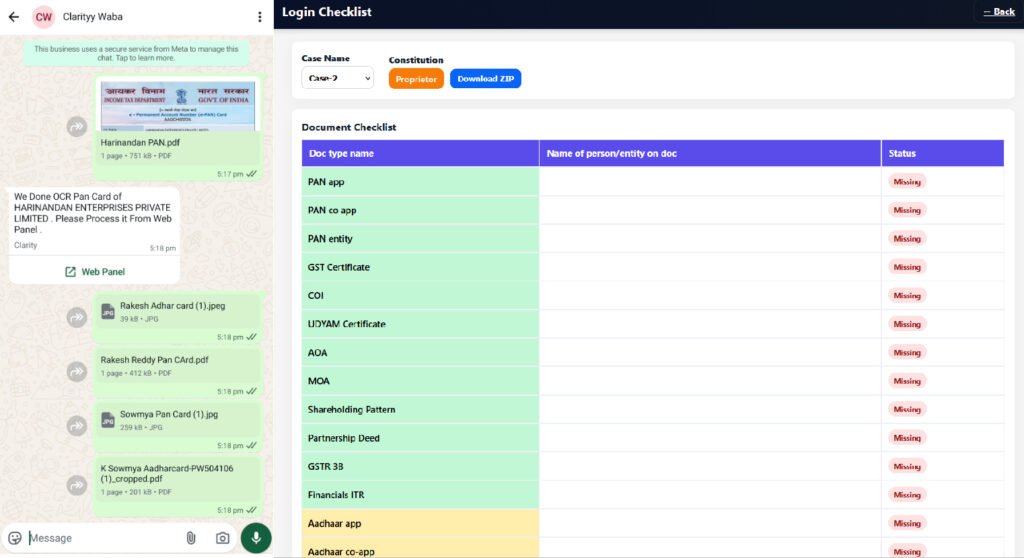
Task: Open the Case Name dropdown
Action: point(337,78)
